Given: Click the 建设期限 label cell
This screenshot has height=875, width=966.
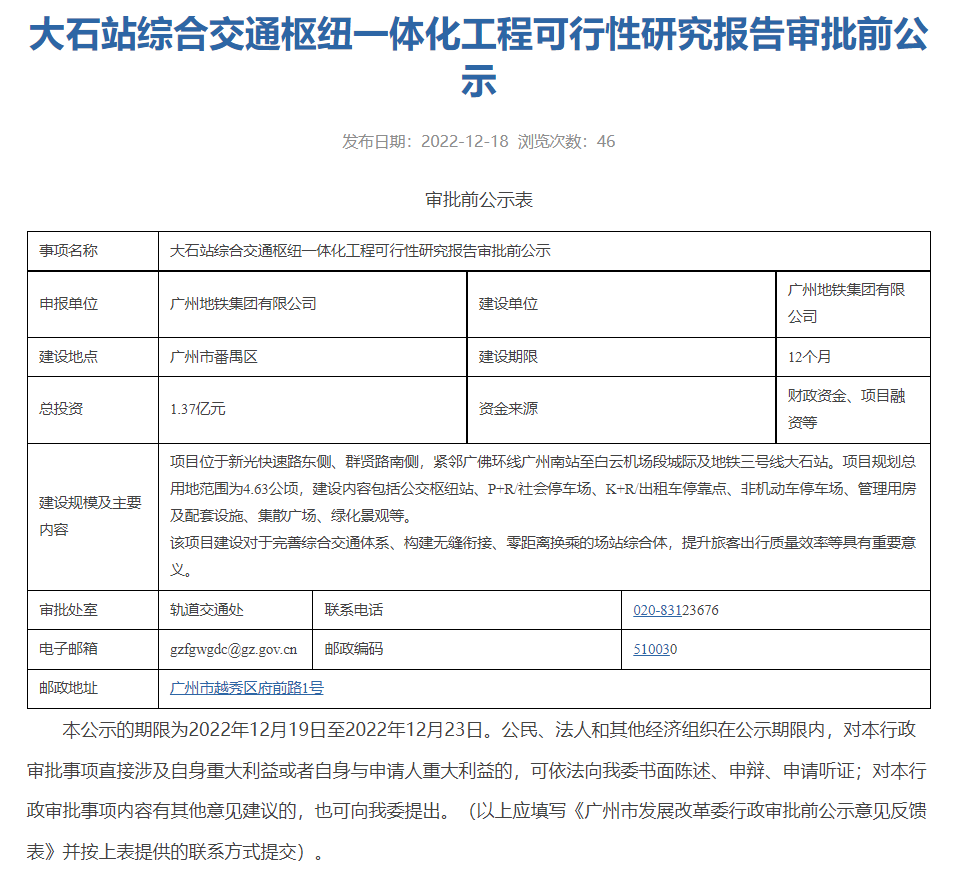Looking at the screenshot, I should 621,357.
